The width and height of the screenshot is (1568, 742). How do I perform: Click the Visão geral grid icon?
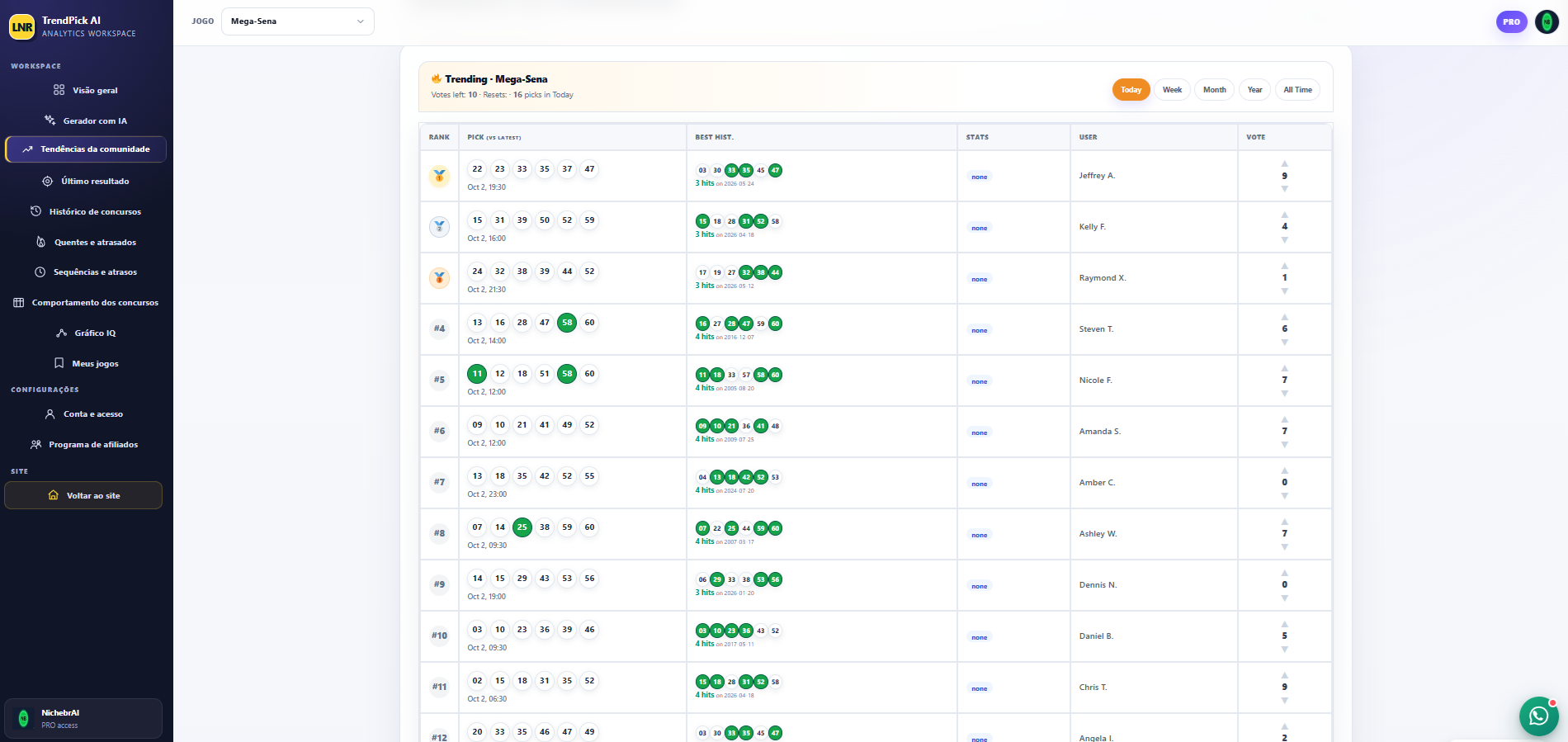(59, 90)
